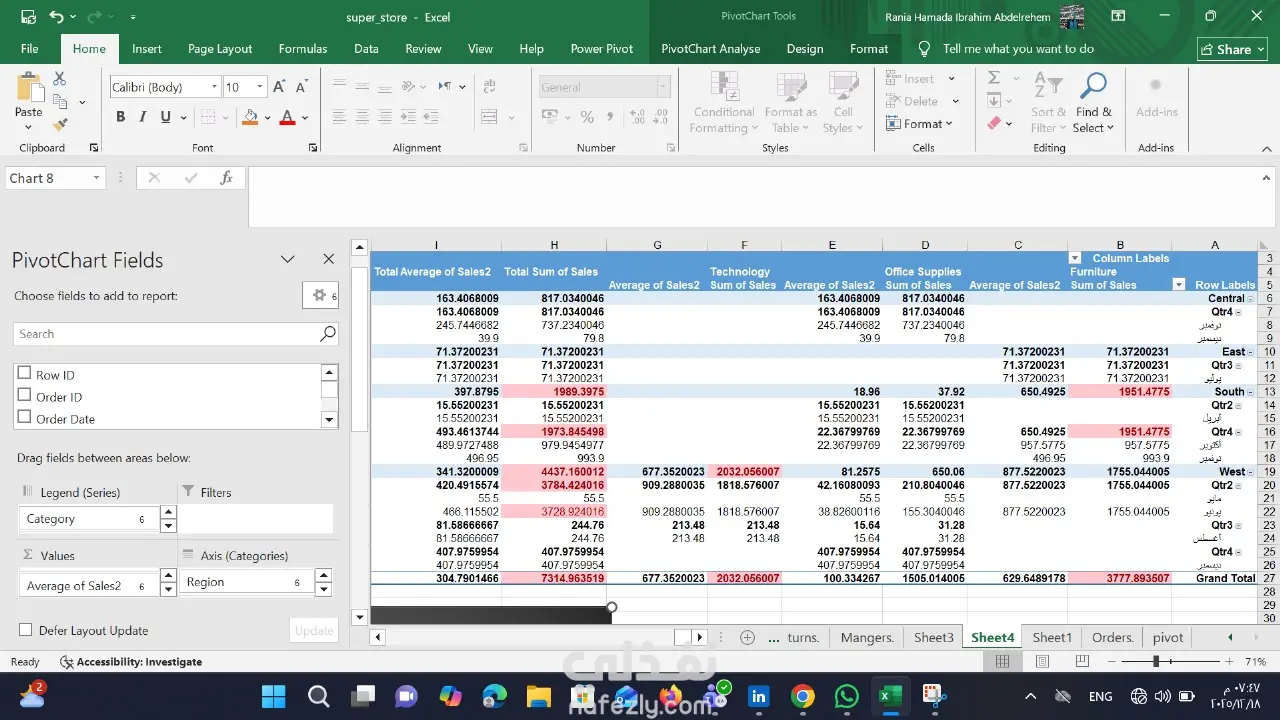Add a new sheet with plus icon
This screenshot has width=1280, height=720.
(x=747, y=637)
